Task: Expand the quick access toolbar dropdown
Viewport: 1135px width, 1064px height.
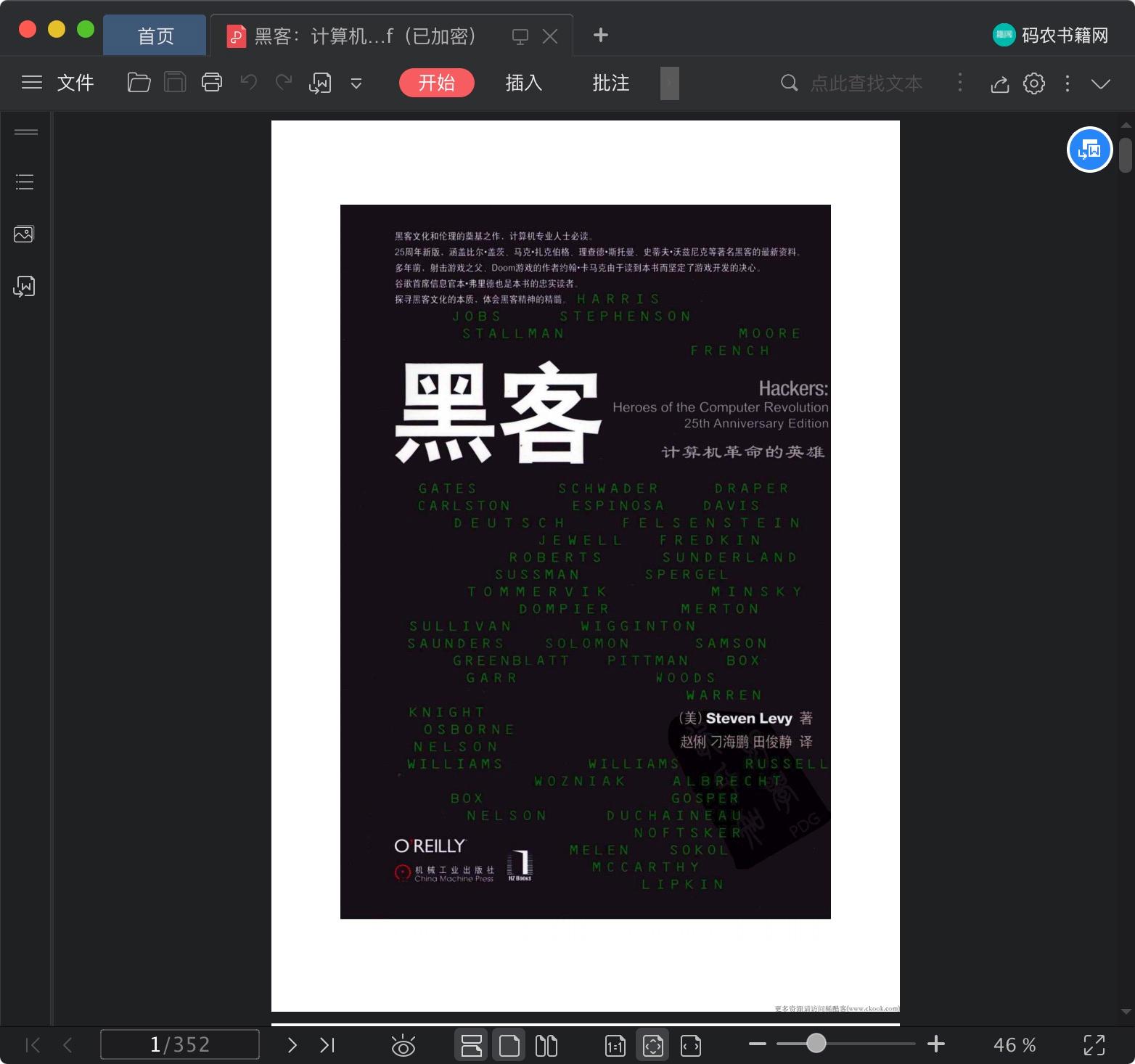Action: pyautogui.click(x=356, y=83)
